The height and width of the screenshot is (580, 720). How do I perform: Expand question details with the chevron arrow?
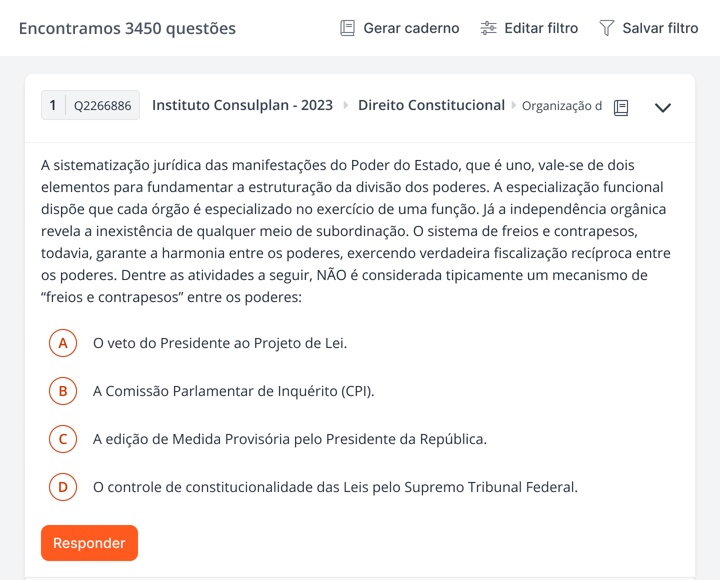(x=662, y=108)
